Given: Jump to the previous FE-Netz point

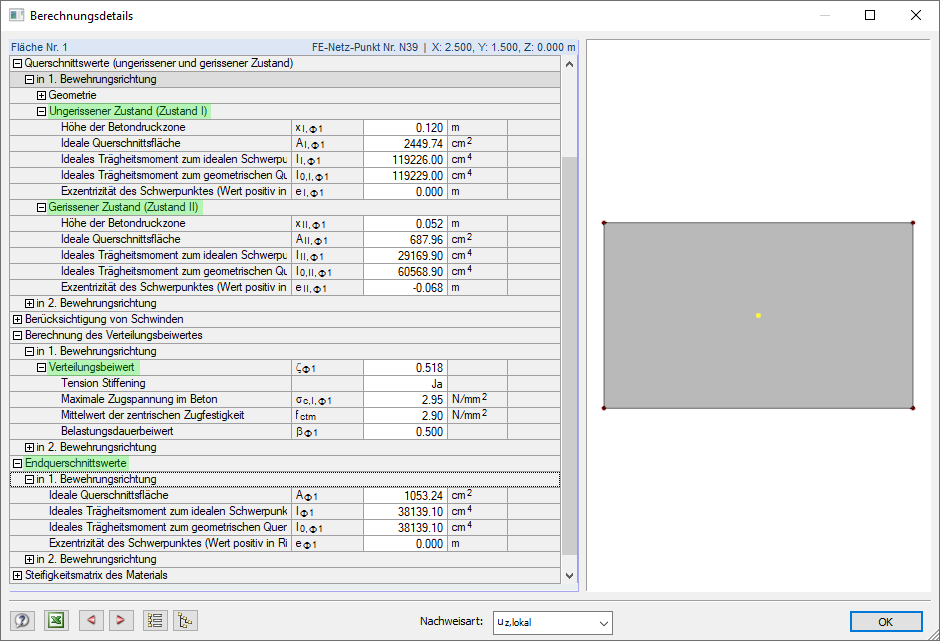Looking at the screenshot, I should pos(89,620).
